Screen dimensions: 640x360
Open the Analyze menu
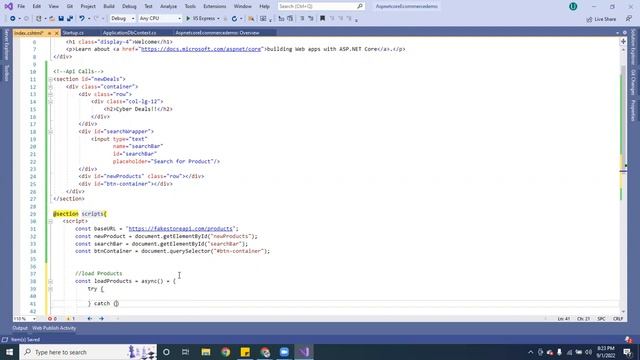click(x=168, y=7)
